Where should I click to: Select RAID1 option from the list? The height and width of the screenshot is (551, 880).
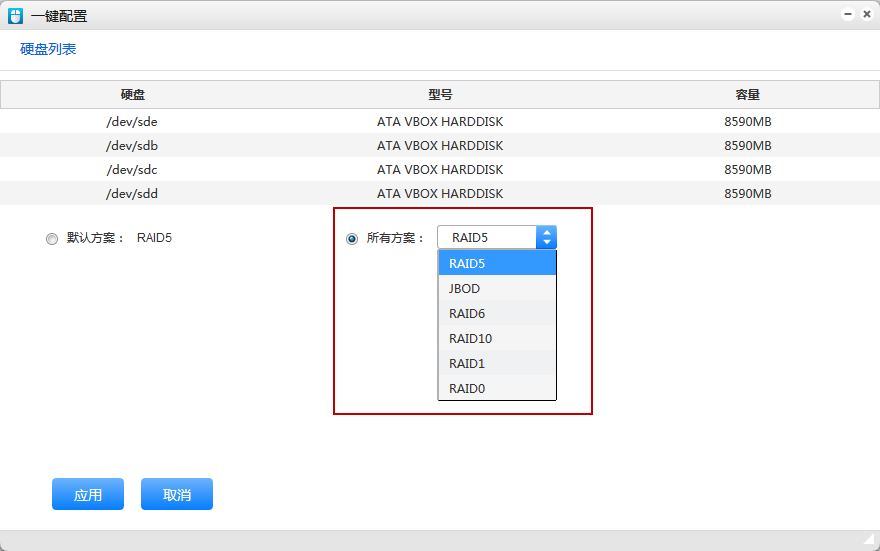pos(496,364)
